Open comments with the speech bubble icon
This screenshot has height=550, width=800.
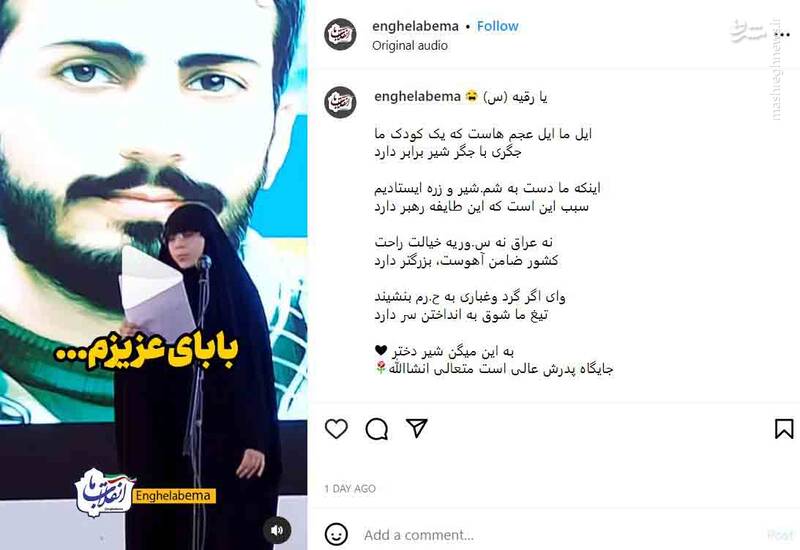pos(377,429)
